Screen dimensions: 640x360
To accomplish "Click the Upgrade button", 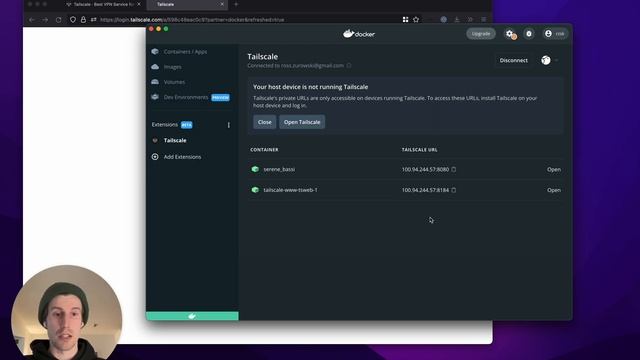I will (481, 34).
